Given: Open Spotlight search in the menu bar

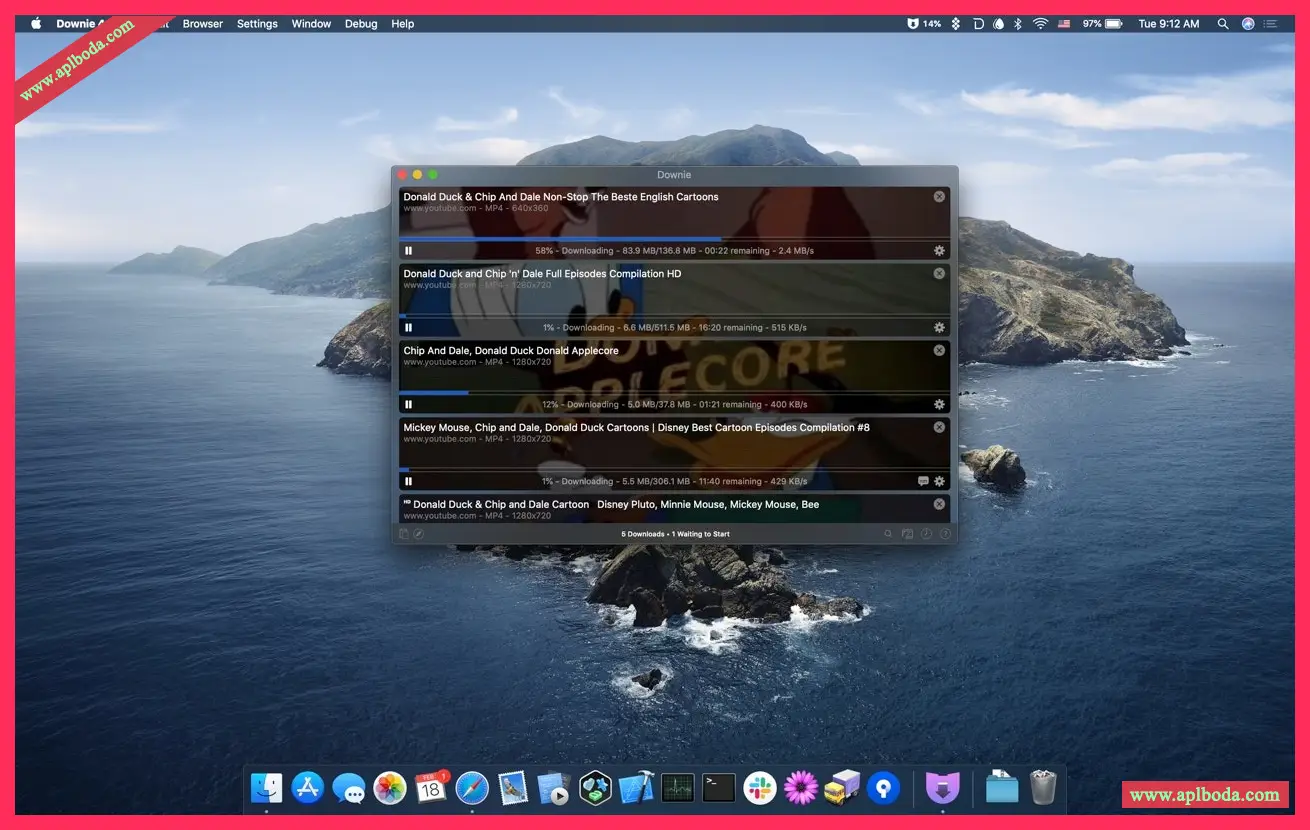Looking at the screenshot, I should click(1223, 24).
